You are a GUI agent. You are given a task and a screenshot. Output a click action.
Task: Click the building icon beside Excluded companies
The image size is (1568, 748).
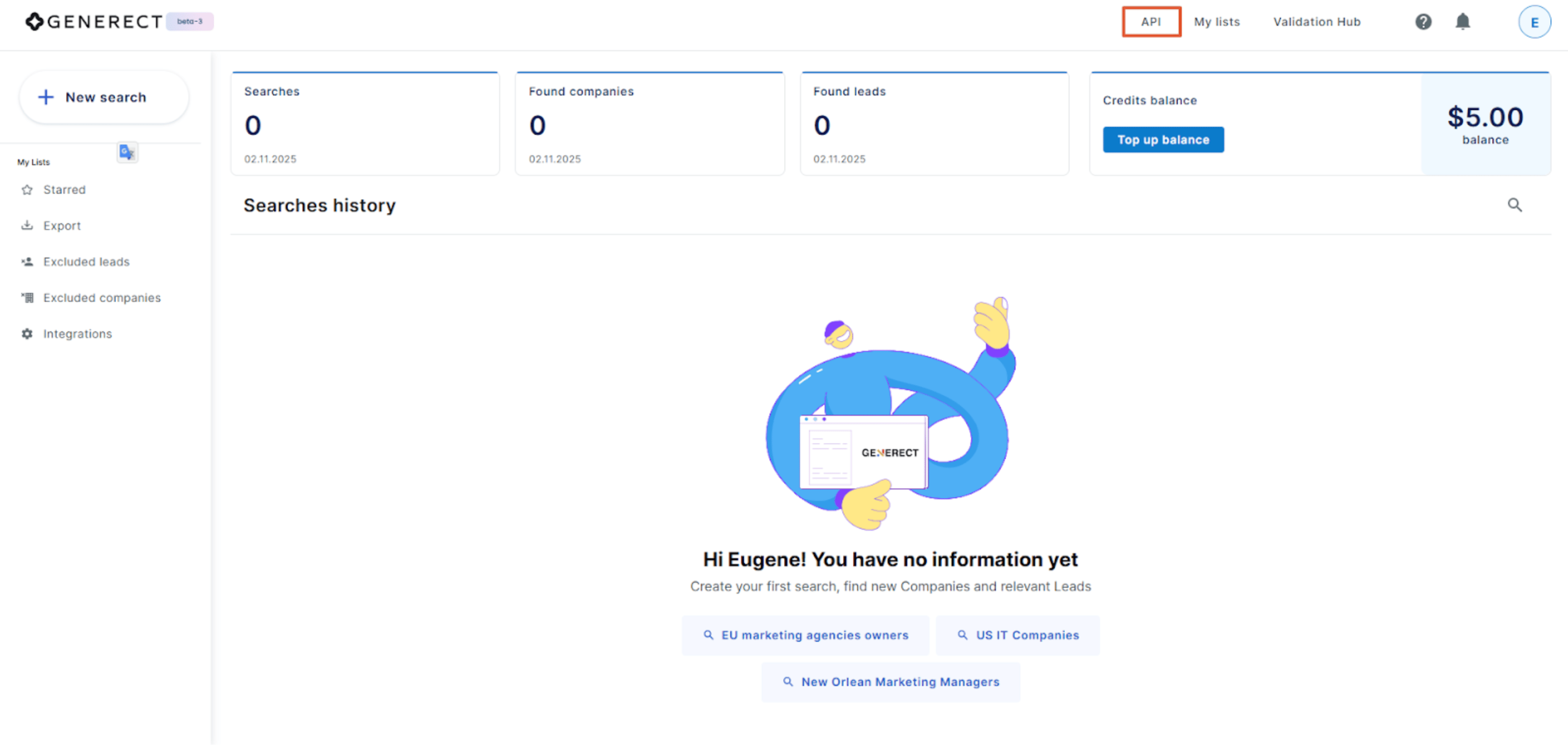27,298
